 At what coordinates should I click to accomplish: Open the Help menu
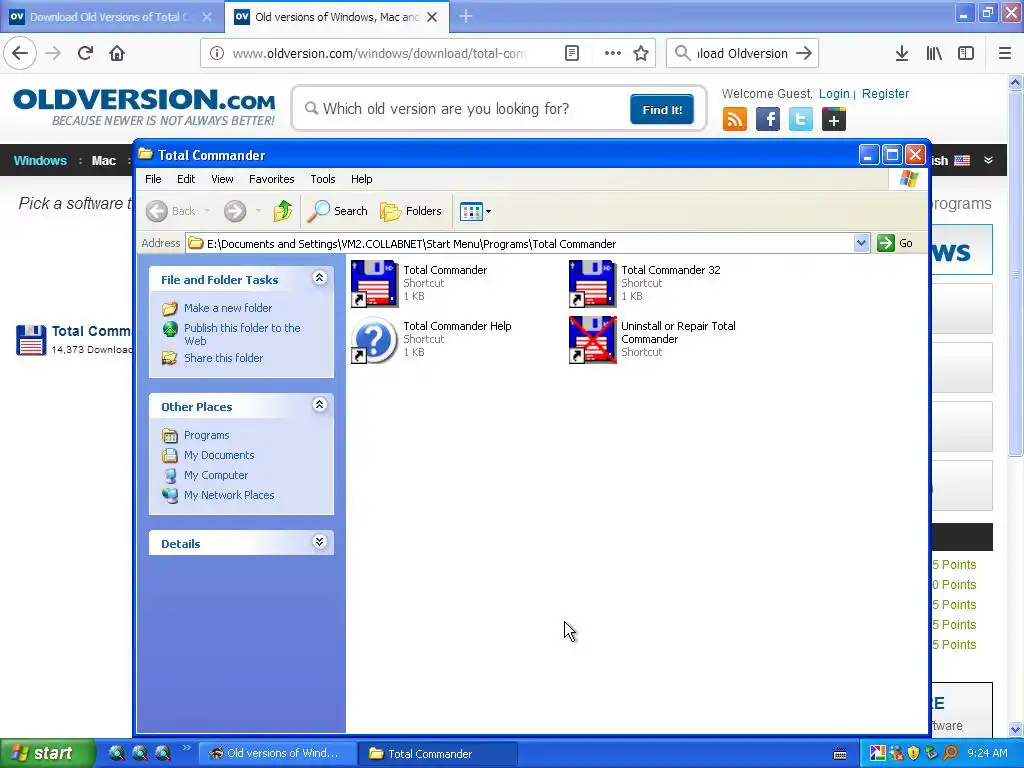[361, 179]
